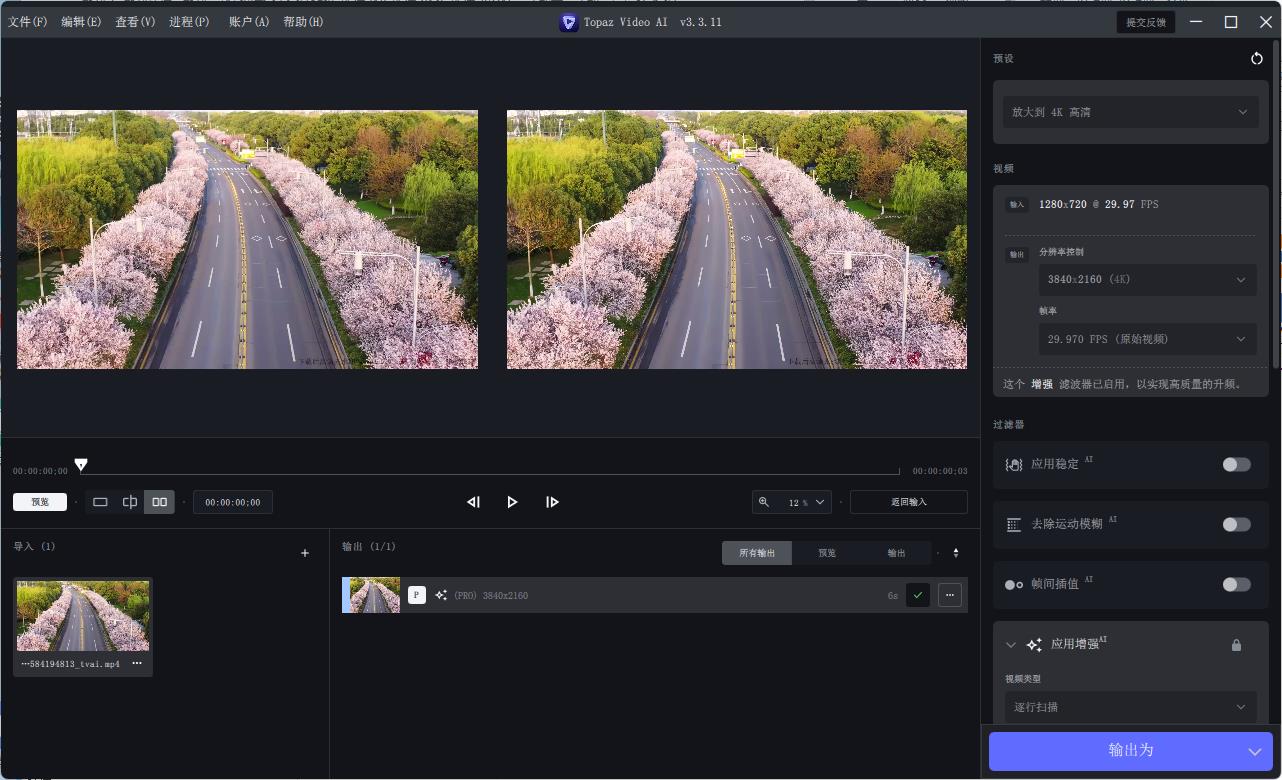1282x780 pixels.
Task: Click the timeline playhead marker
Action: pyautogui.click(x=81, y=464)
